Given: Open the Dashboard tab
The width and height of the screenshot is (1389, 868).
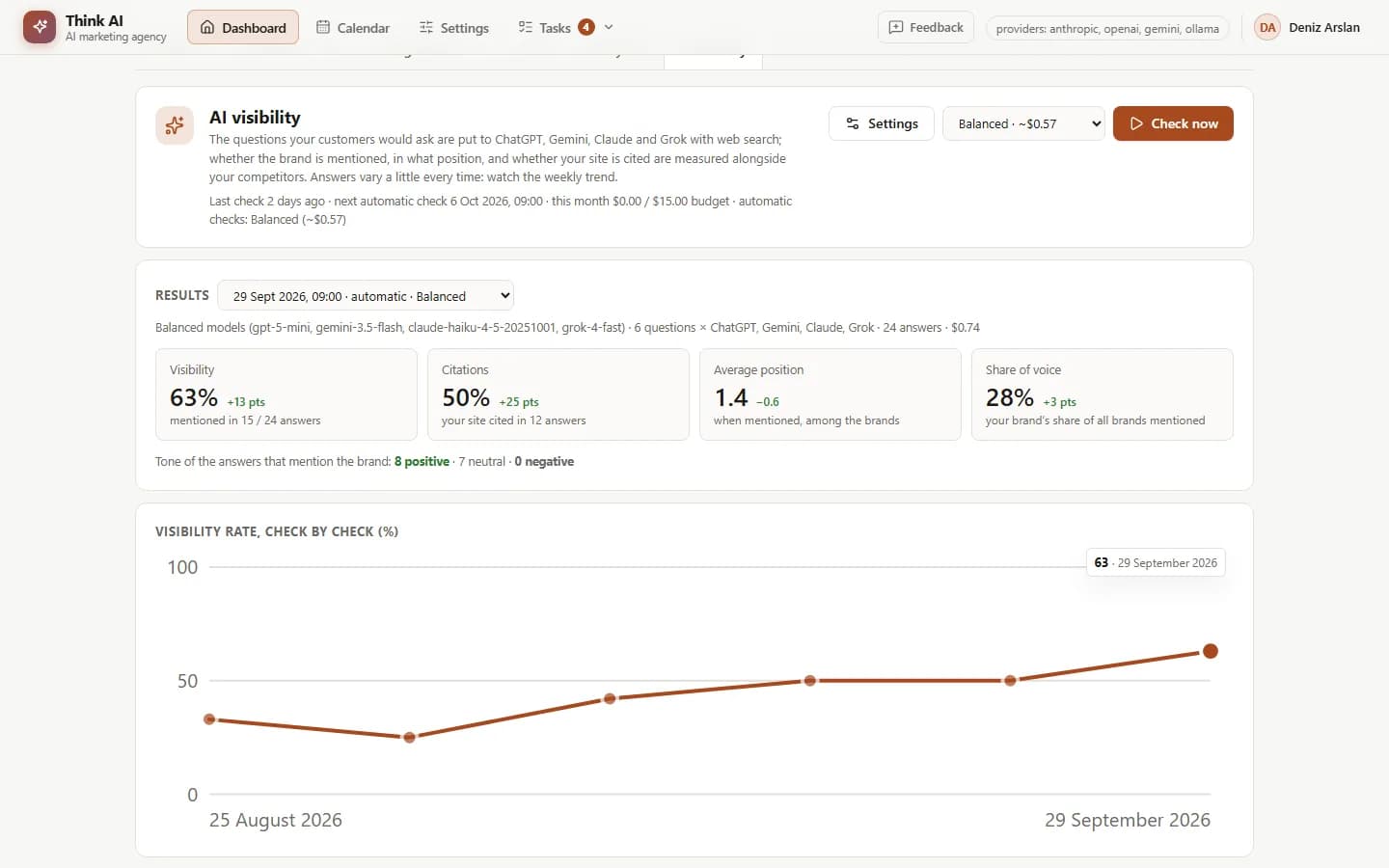Looking at the screenshot, I should (x=243, y=27).
